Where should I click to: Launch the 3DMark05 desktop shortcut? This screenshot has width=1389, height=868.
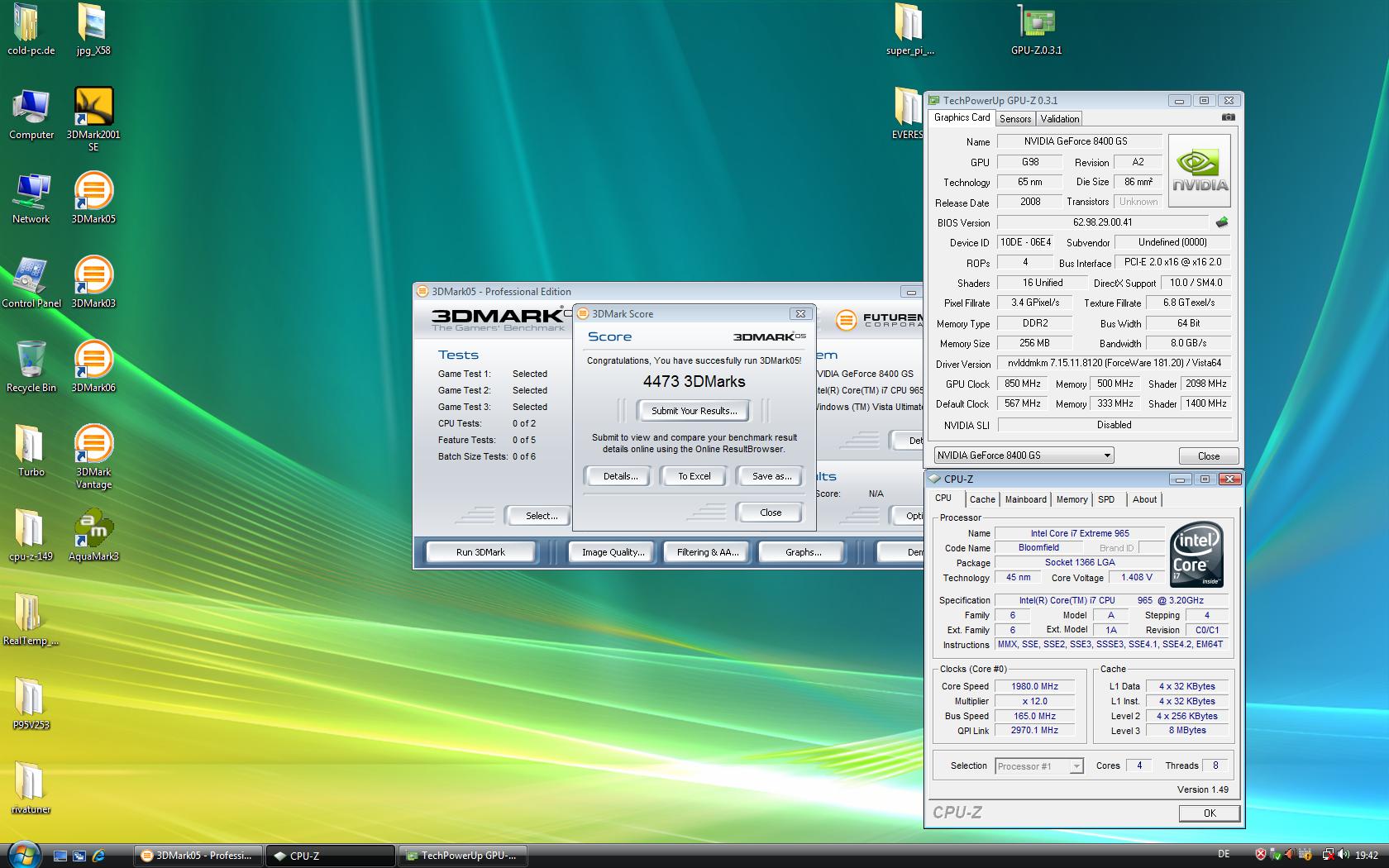[93, 198]
